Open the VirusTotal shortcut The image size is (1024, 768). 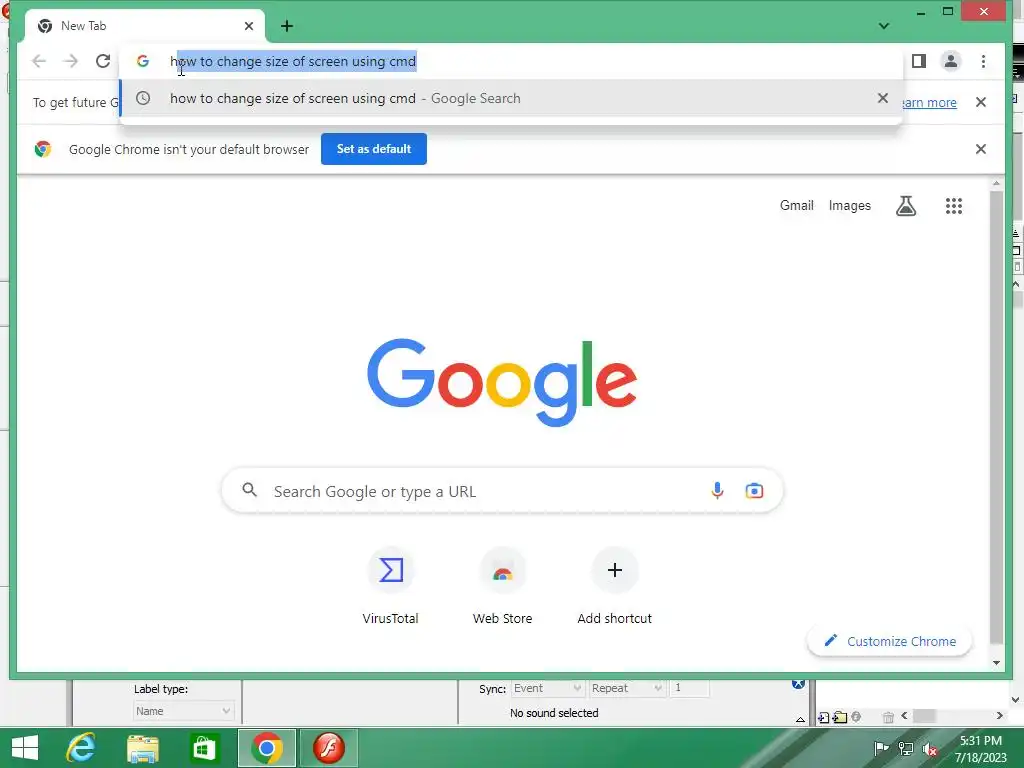point(391,586)
